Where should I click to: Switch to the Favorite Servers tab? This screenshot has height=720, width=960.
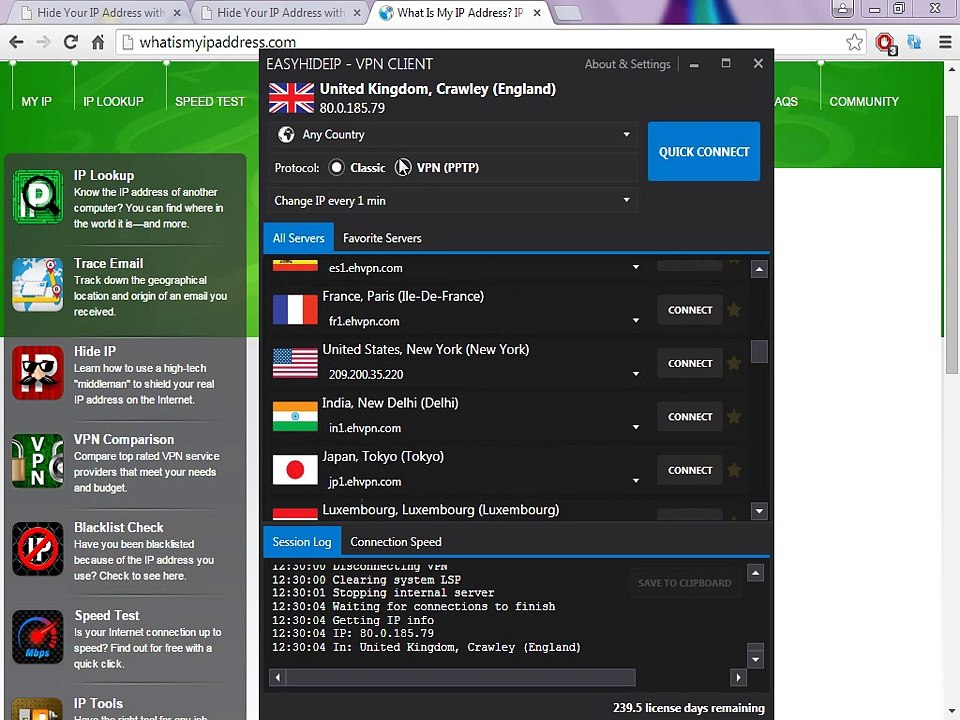tap(382, 238)
